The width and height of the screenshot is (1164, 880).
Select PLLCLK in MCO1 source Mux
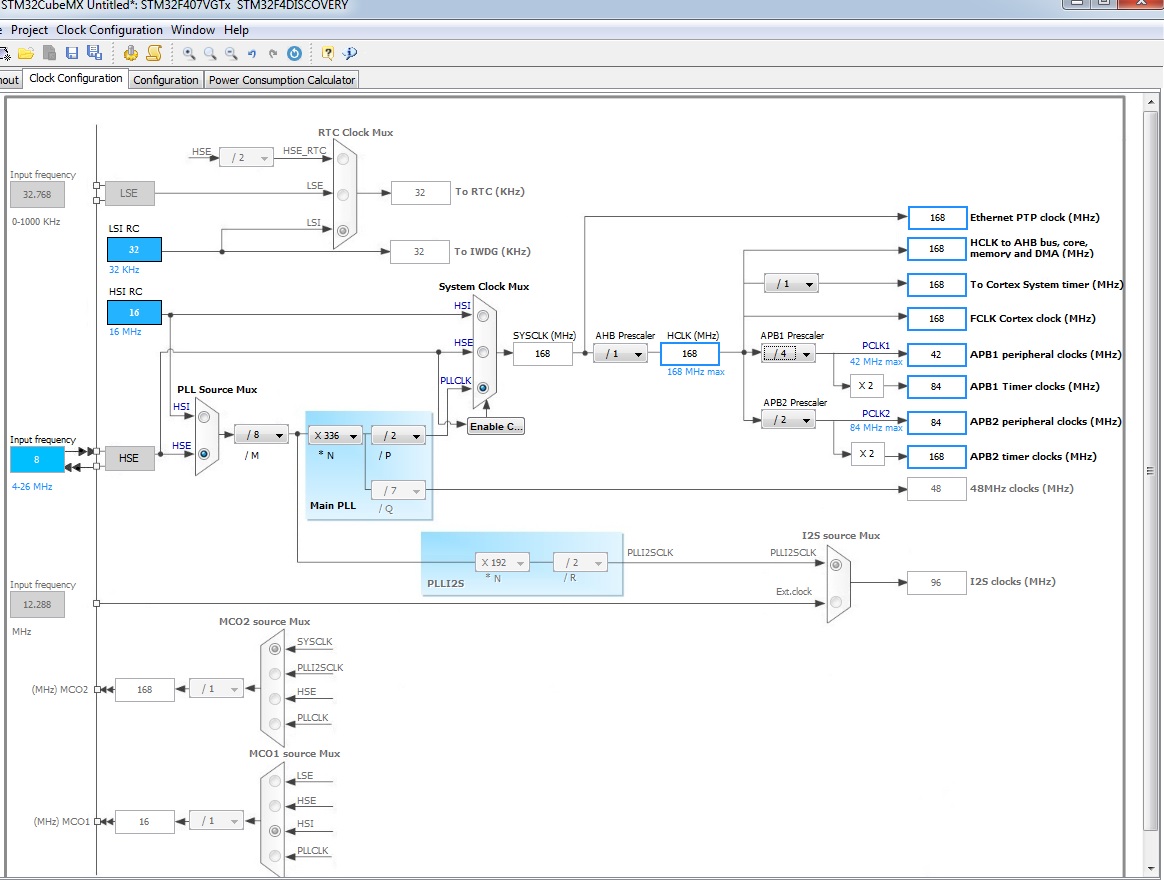click(x=275, y=856)
